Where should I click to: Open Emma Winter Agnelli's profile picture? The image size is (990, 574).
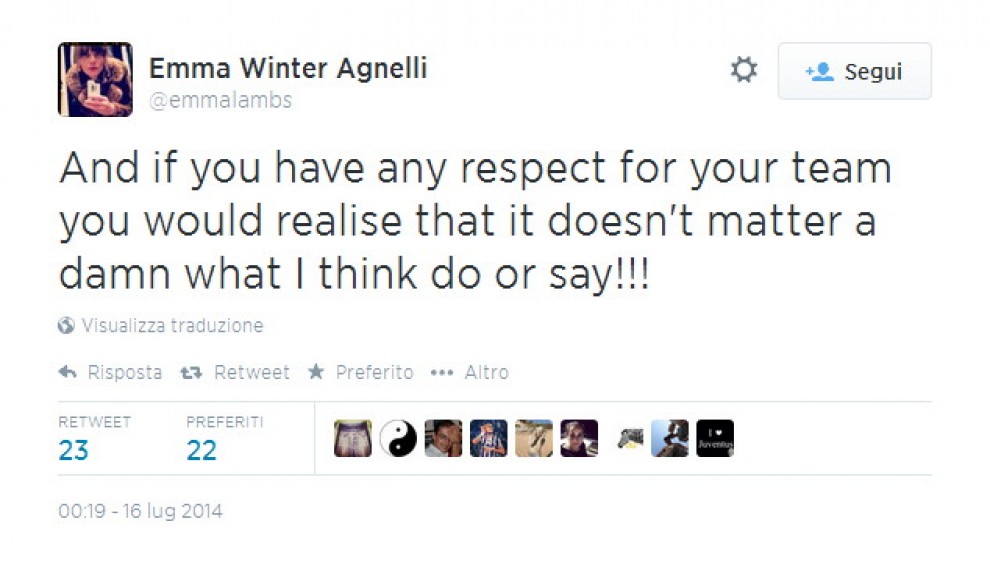point(95,80)
